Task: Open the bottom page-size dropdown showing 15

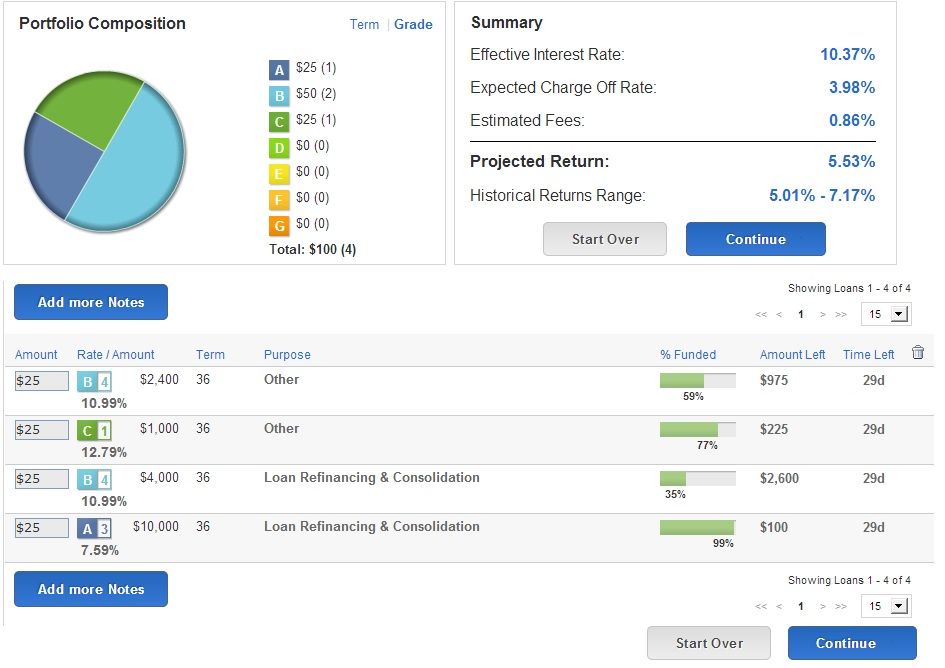Action: tap(887, 606)
